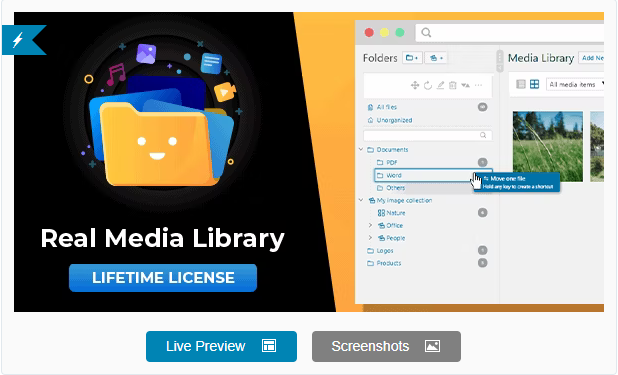Click the LIFETIME LICENSE badge
Image resolution: width=618 pixels, height=375 pixels.
(163, 278)
